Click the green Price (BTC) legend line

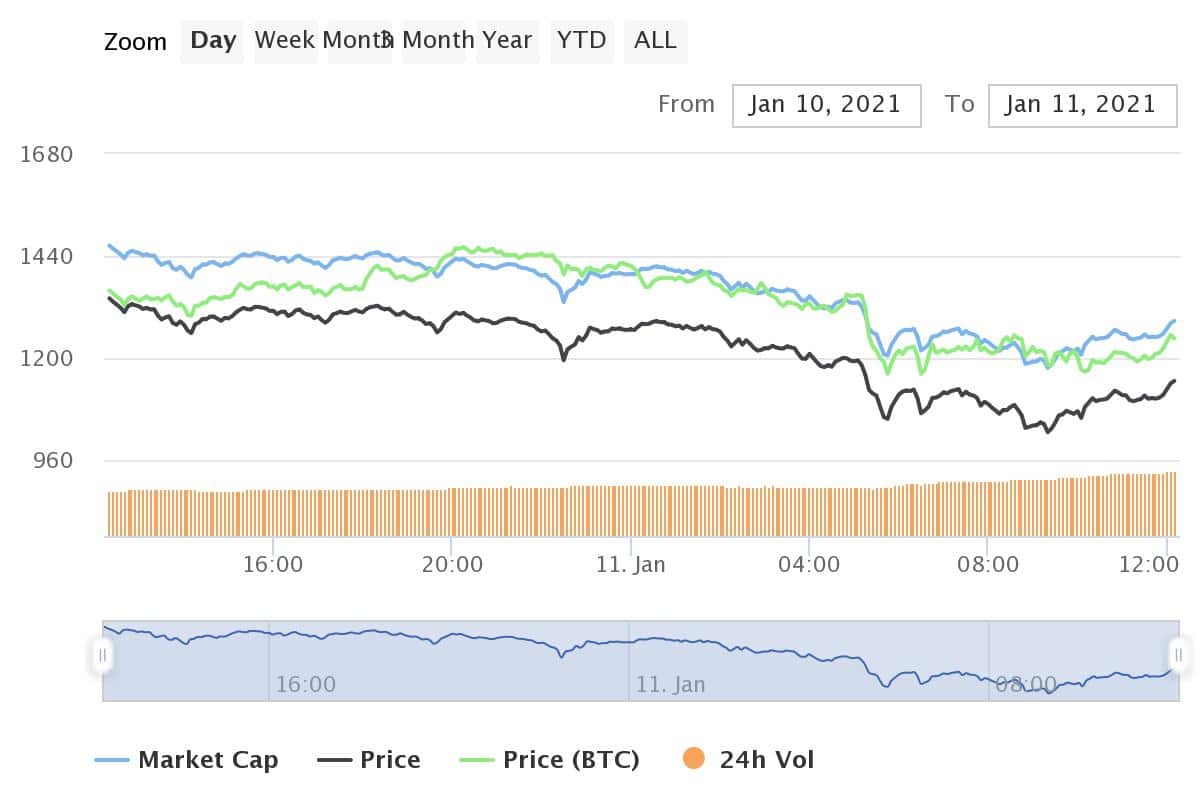pyautogui.click(x=477, y=760)
